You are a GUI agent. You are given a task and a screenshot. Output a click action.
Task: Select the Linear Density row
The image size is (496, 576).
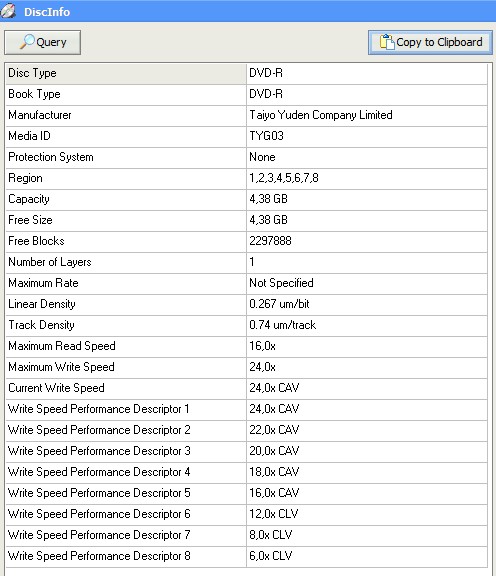247,304
